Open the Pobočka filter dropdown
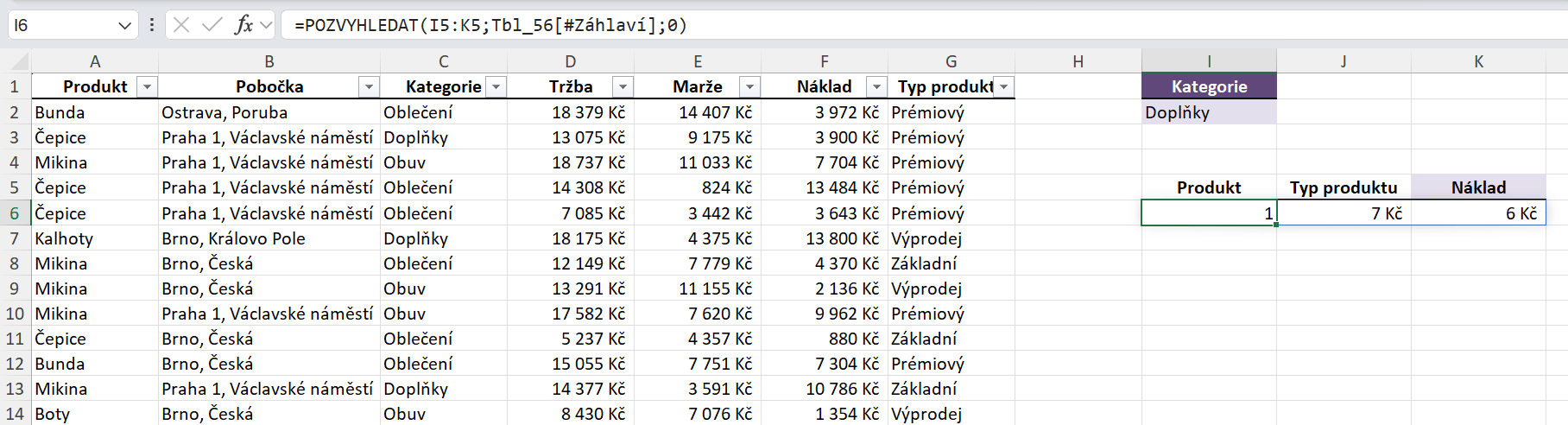The image size is (1568, 425). (x=370, y=87)
